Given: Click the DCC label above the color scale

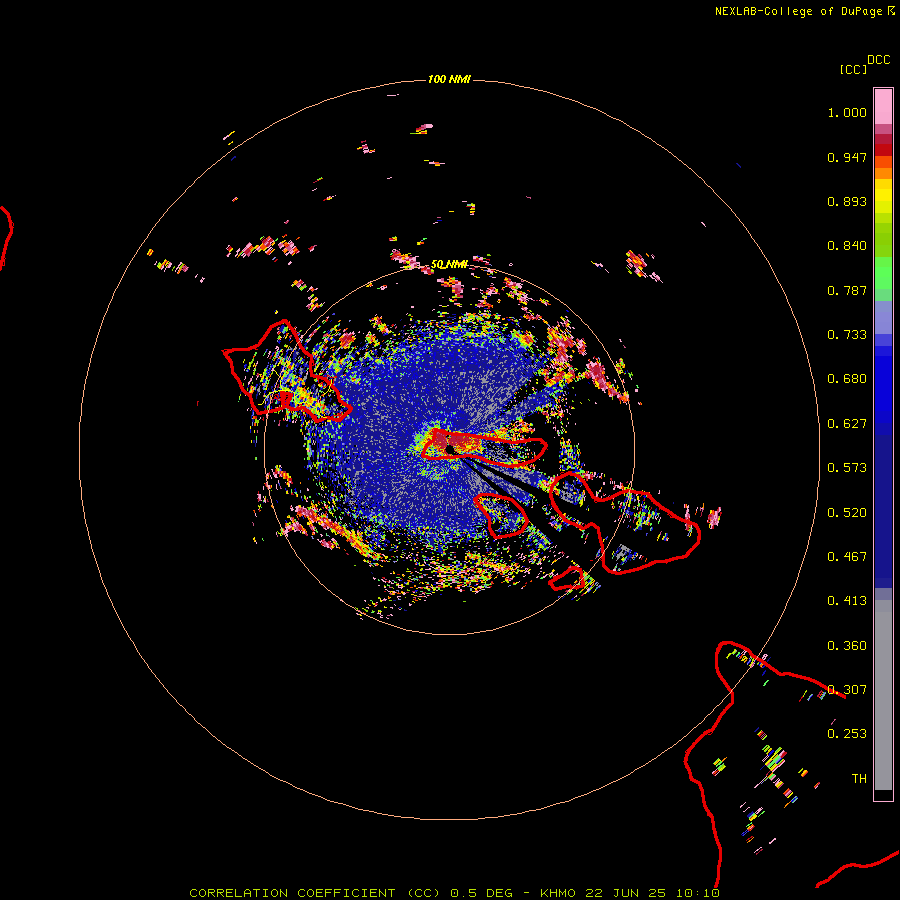Looking at the screenshot, I should (878, 60).
